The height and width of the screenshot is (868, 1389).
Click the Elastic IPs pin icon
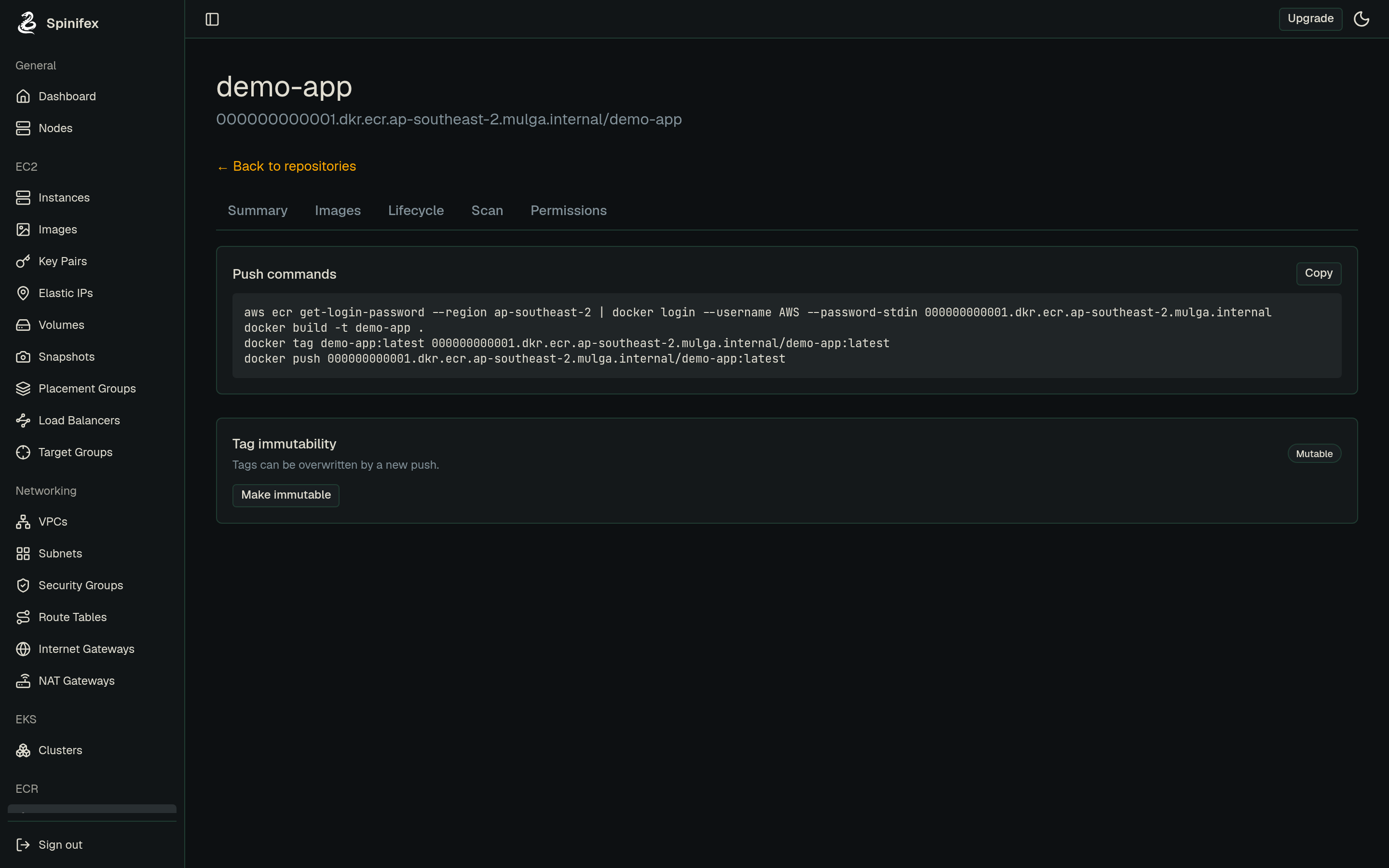coord(23,293)
